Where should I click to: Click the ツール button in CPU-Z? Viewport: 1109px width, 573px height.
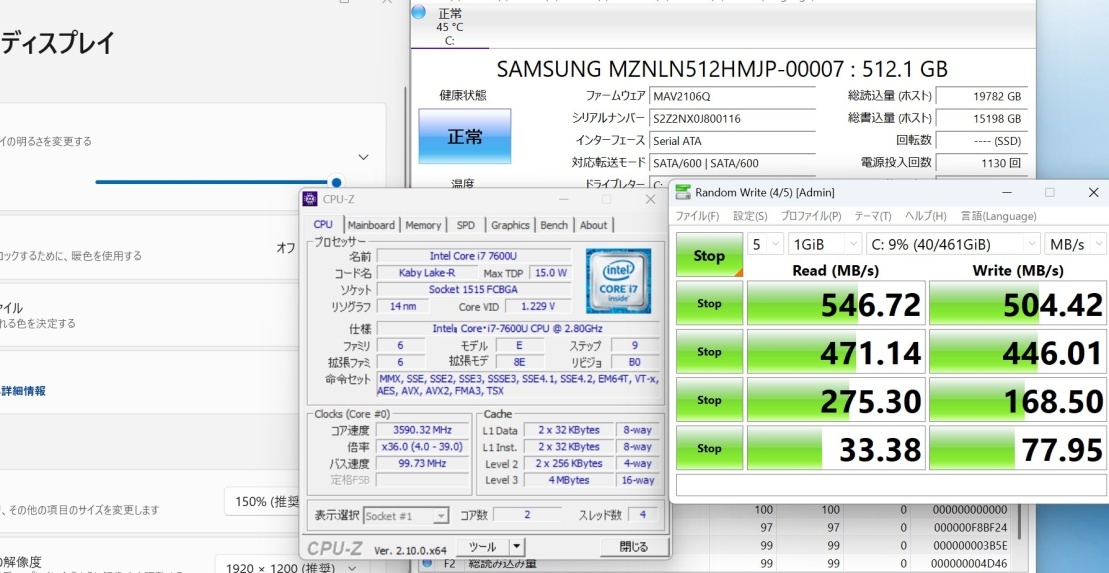483,546
